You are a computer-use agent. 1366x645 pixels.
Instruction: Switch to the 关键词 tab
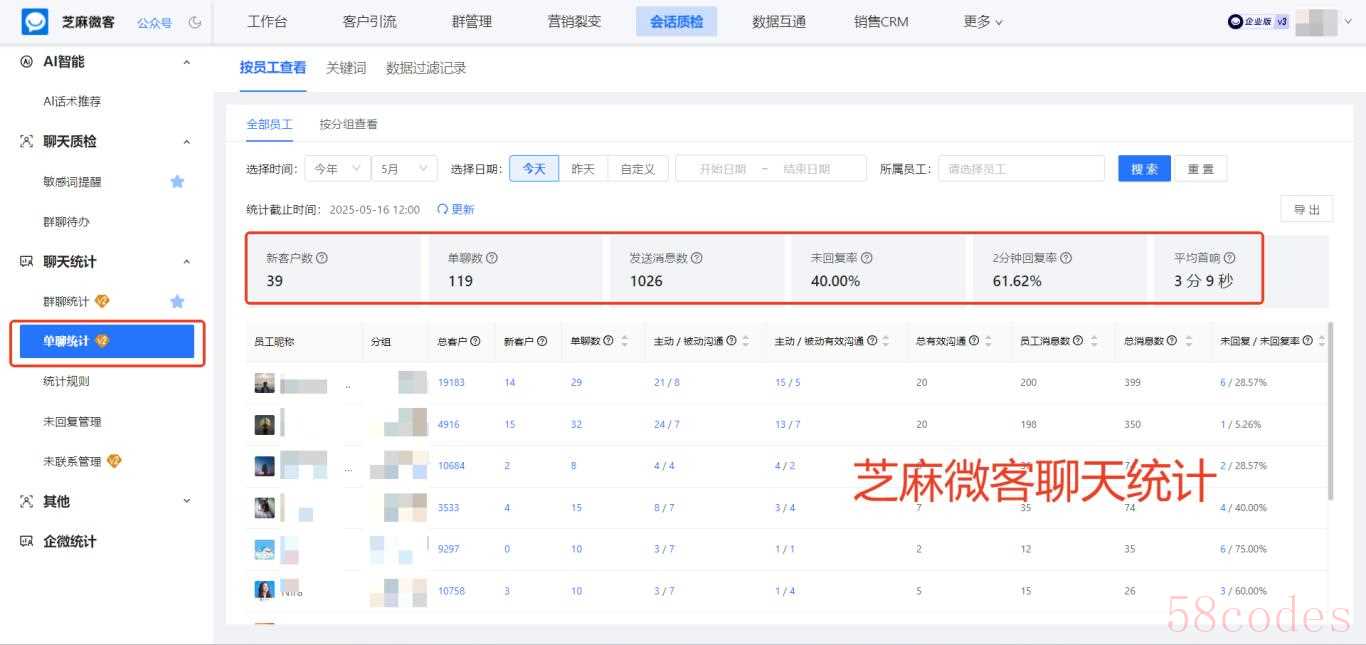pyautogui.click(x=346, y=68)
